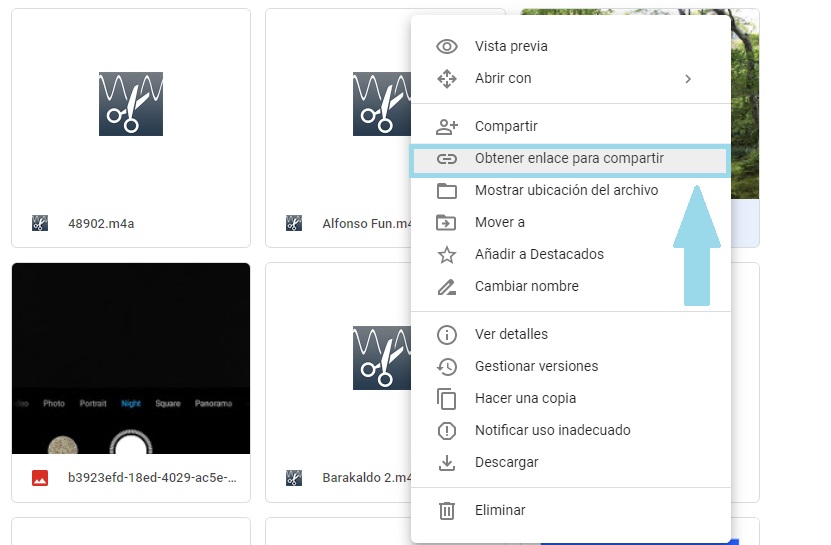Screen dimensions: 831x545
Task: Click small audio icon beside Barakaldo 2 file
Action: coord(294,478)
